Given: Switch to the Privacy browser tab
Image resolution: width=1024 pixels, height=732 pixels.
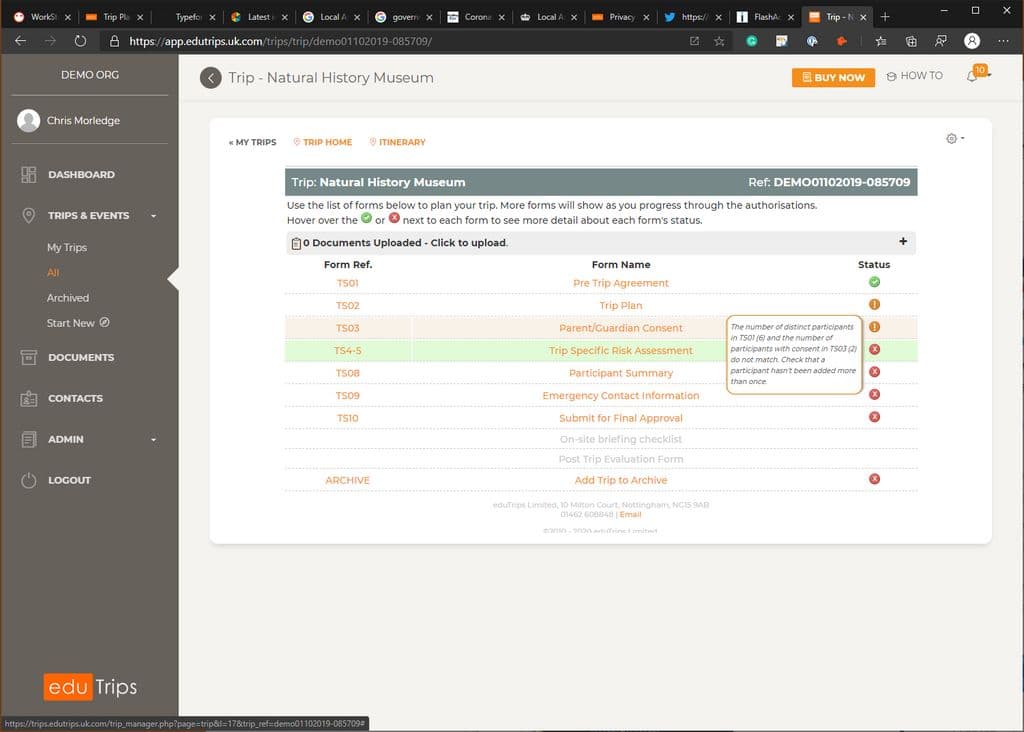Looking at the screenshot, I should (x=621, y=17).
